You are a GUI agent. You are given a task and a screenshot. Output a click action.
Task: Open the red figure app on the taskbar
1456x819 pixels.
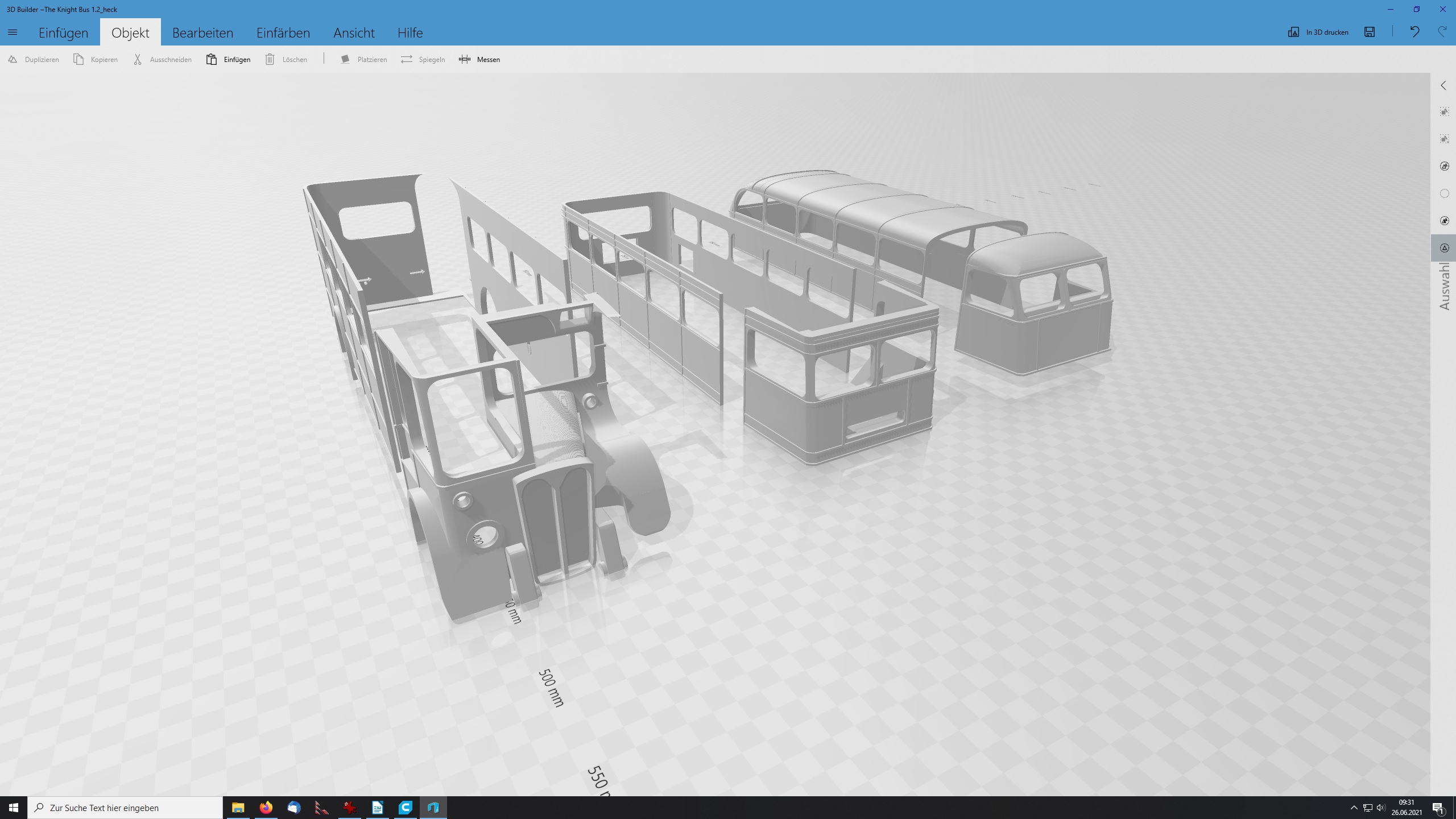click(x=349, y=808)
